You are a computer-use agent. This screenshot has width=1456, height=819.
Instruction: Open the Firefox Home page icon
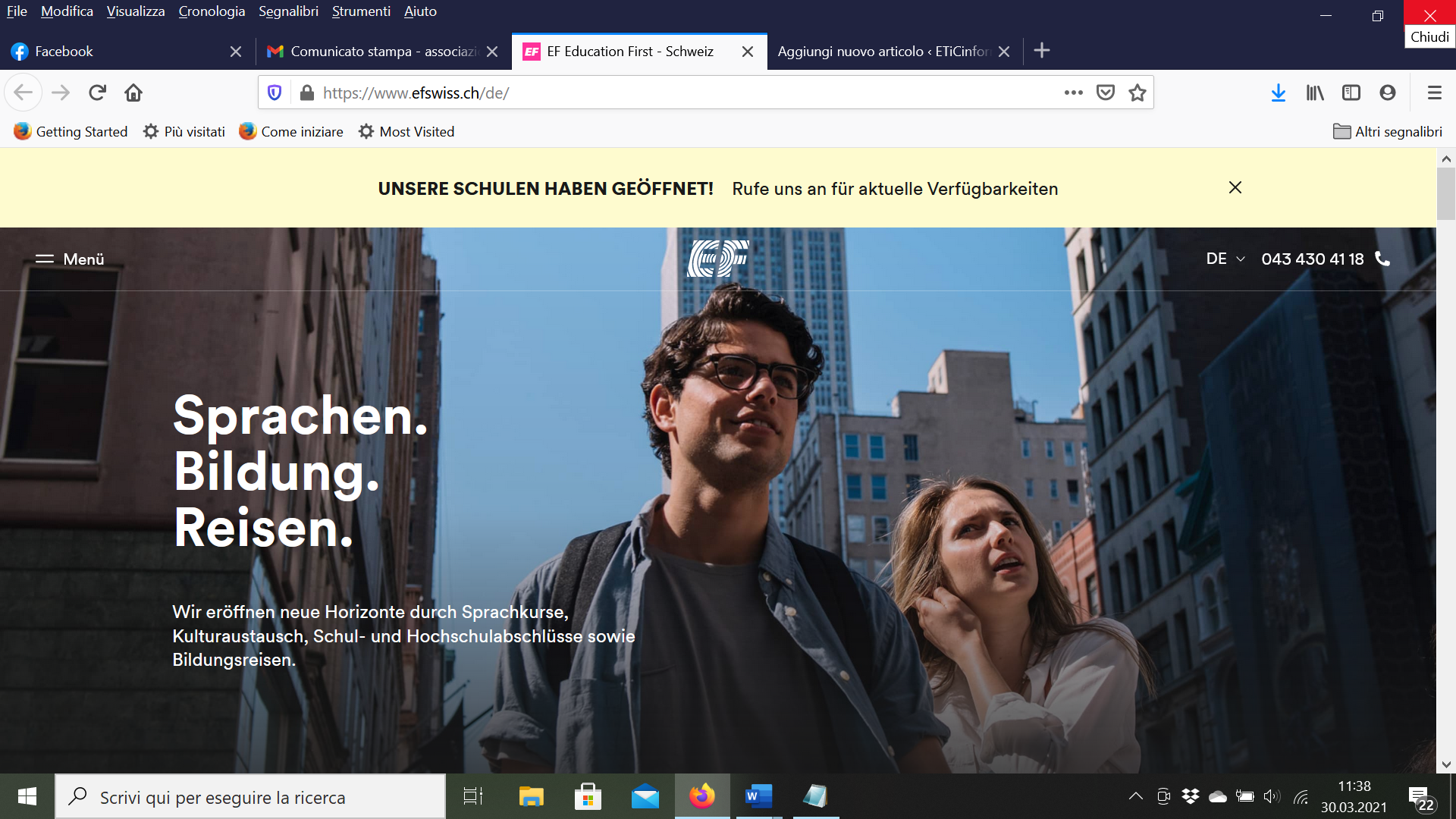133,93
